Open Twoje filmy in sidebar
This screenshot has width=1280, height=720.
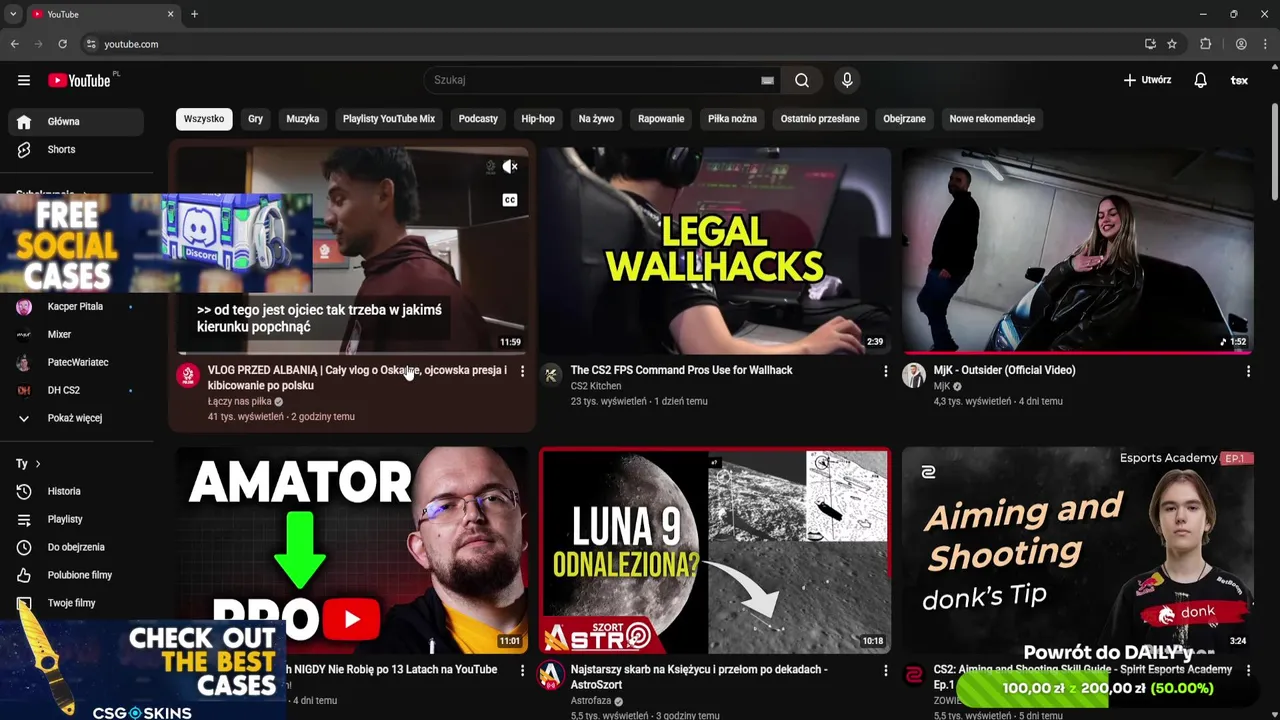[76, 603]
